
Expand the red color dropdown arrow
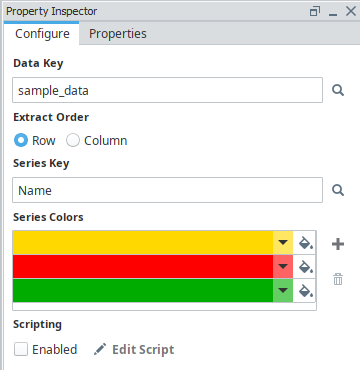283,267
